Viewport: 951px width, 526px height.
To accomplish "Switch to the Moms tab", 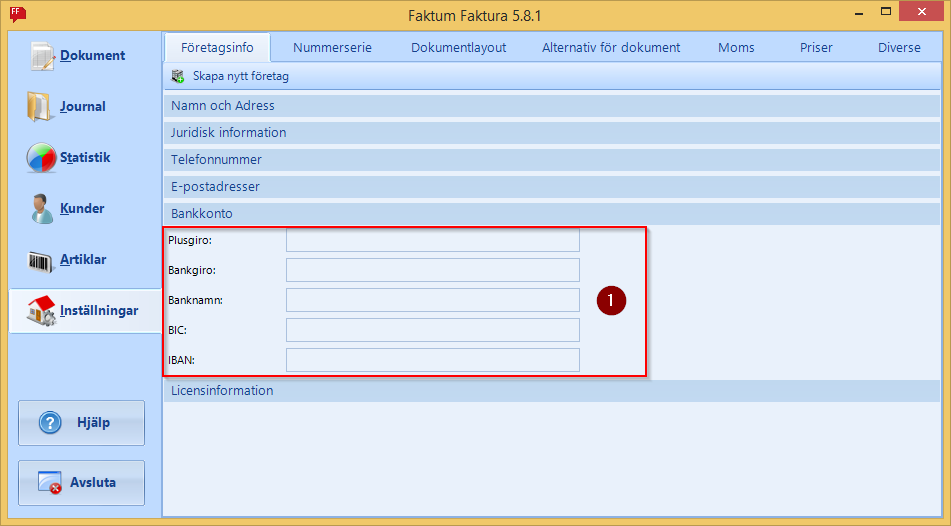I will pyautogui.click(x=736, y=47).
